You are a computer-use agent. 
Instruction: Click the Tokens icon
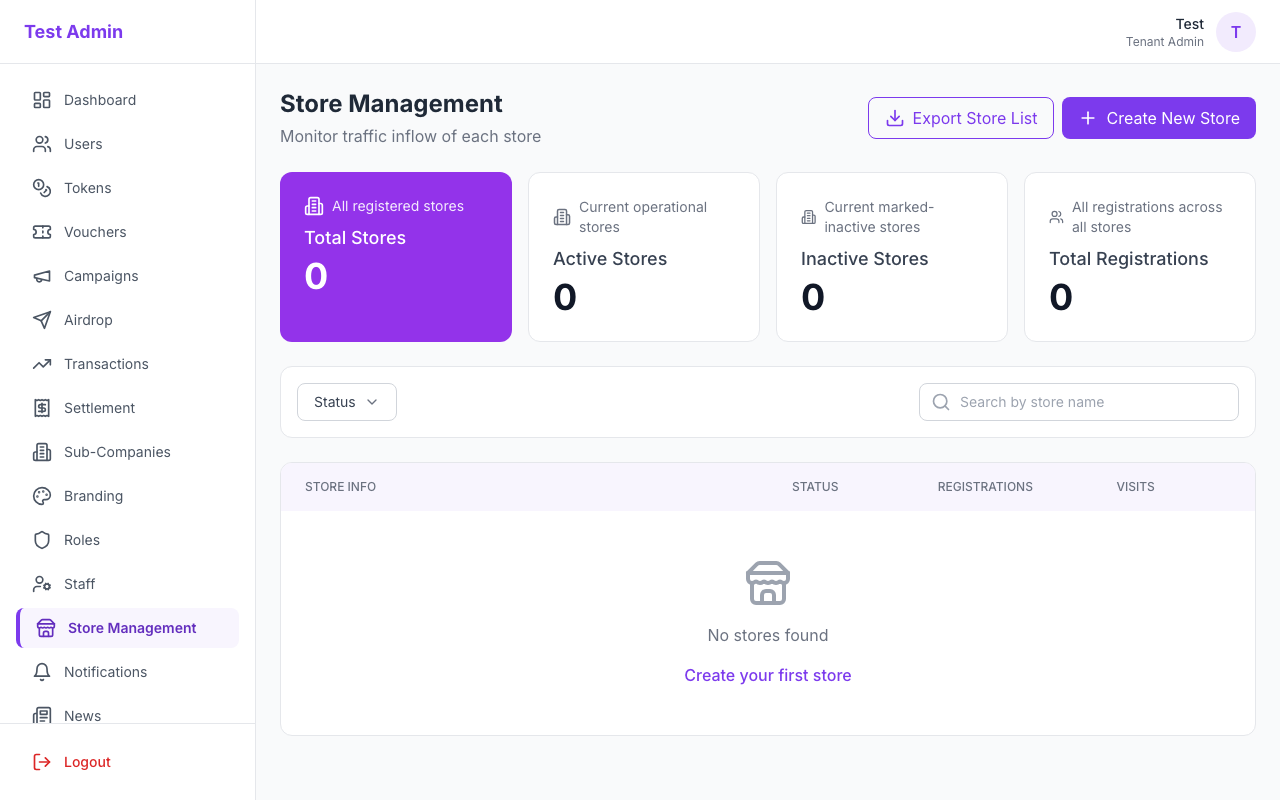[x=41, y=188]
